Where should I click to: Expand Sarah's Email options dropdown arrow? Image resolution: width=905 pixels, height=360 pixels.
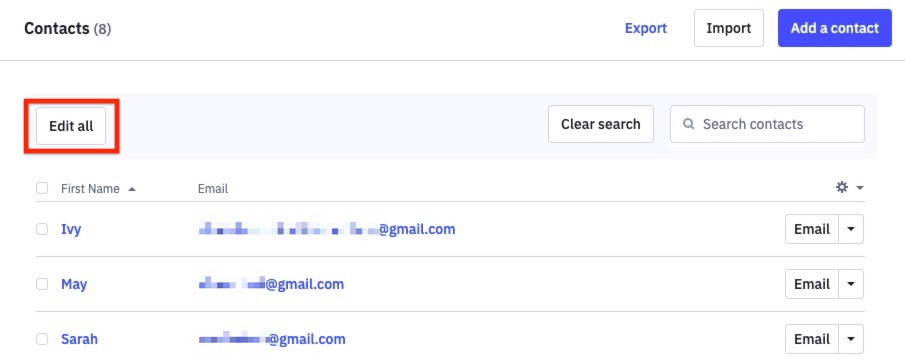(x=851, y=339)
